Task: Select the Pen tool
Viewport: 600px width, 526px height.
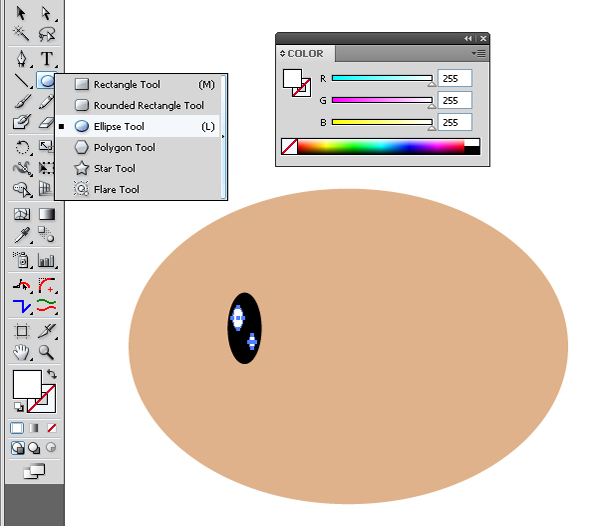Action: (x=21, y=59)
